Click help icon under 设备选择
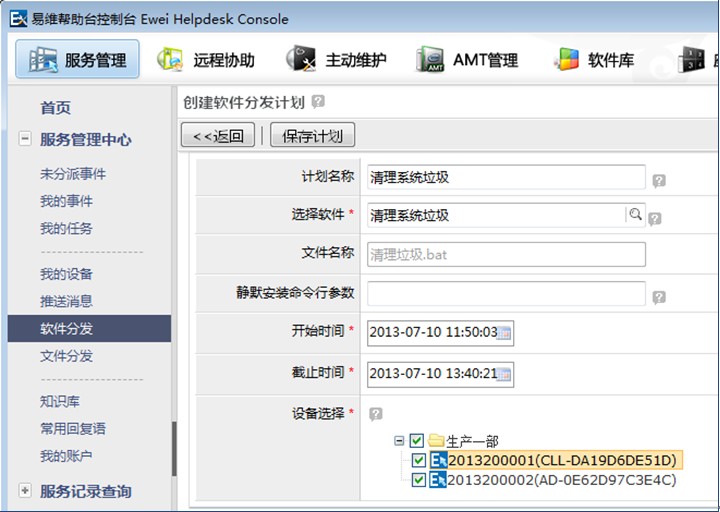The width and height of the screenshot is (720, 512). pyautogui.click(x=376, y=414)
